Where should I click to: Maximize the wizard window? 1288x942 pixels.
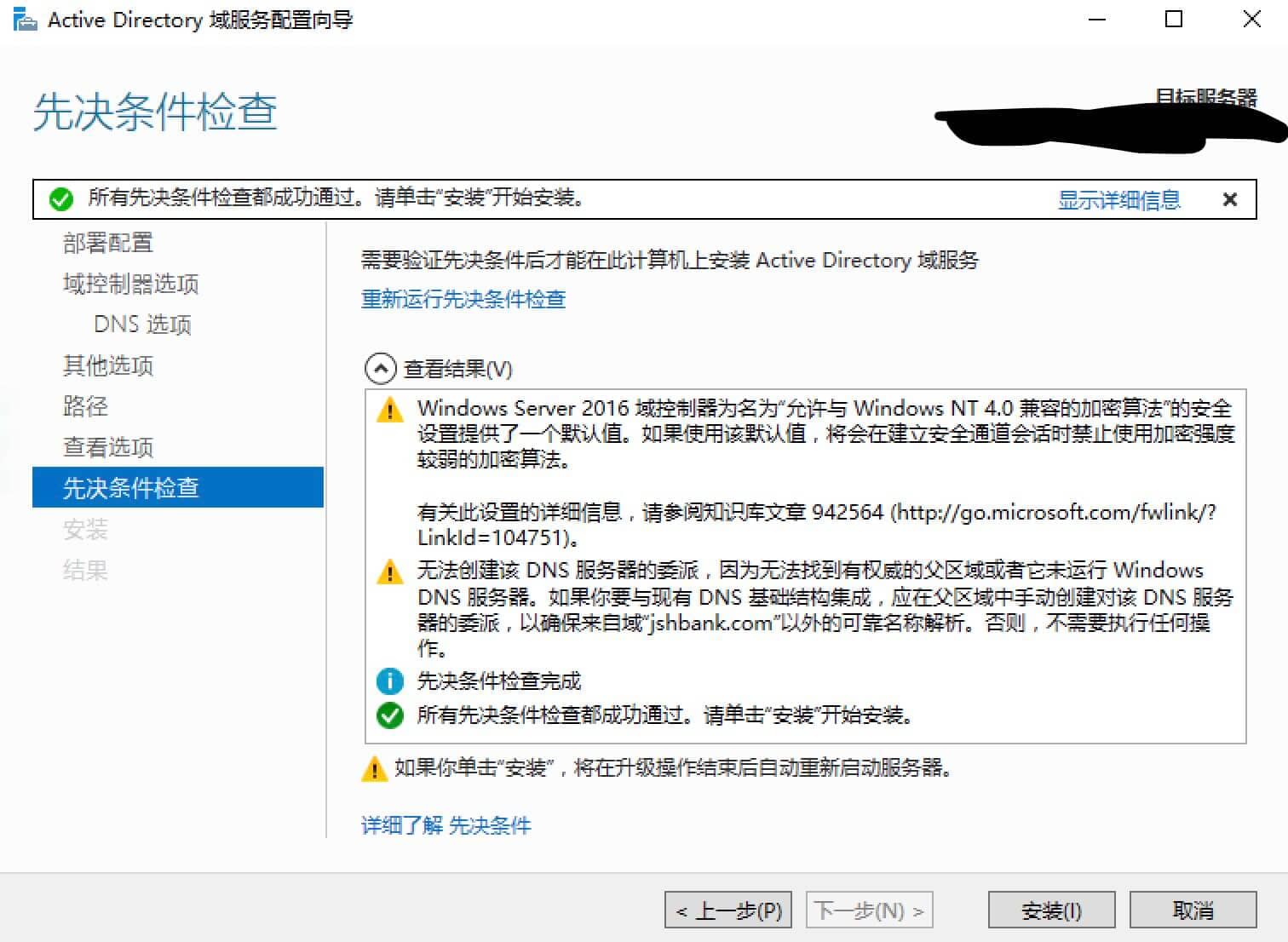point(1174,20)
